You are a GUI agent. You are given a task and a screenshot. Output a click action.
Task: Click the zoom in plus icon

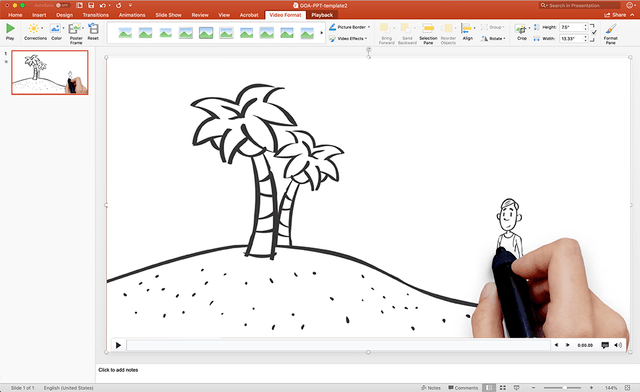(591, 388)
